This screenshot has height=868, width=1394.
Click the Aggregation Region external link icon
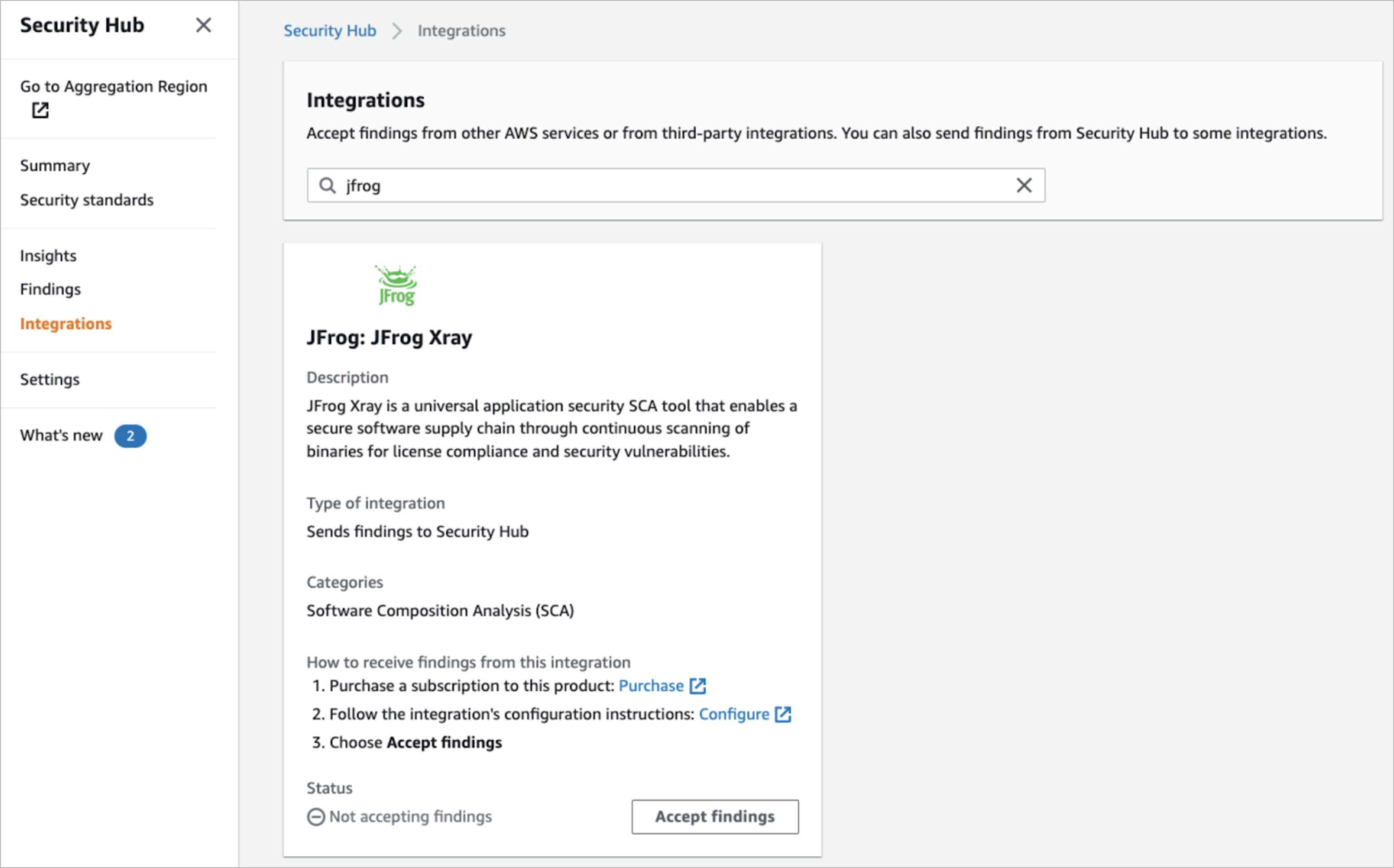tap(40, 110)
